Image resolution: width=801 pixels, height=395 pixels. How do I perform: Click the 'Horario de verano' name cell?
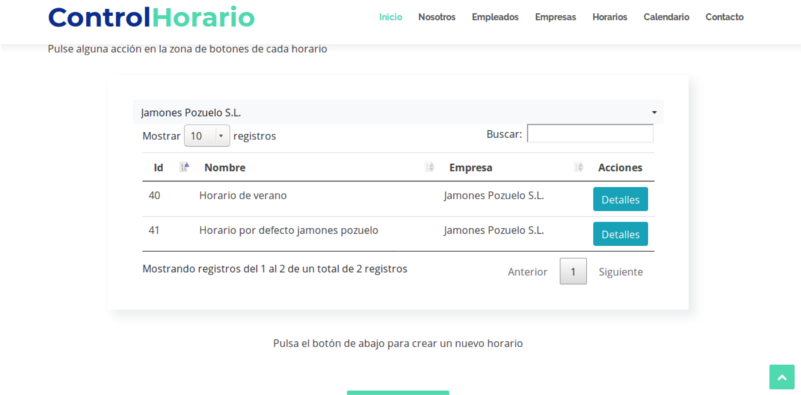[243, 195]
